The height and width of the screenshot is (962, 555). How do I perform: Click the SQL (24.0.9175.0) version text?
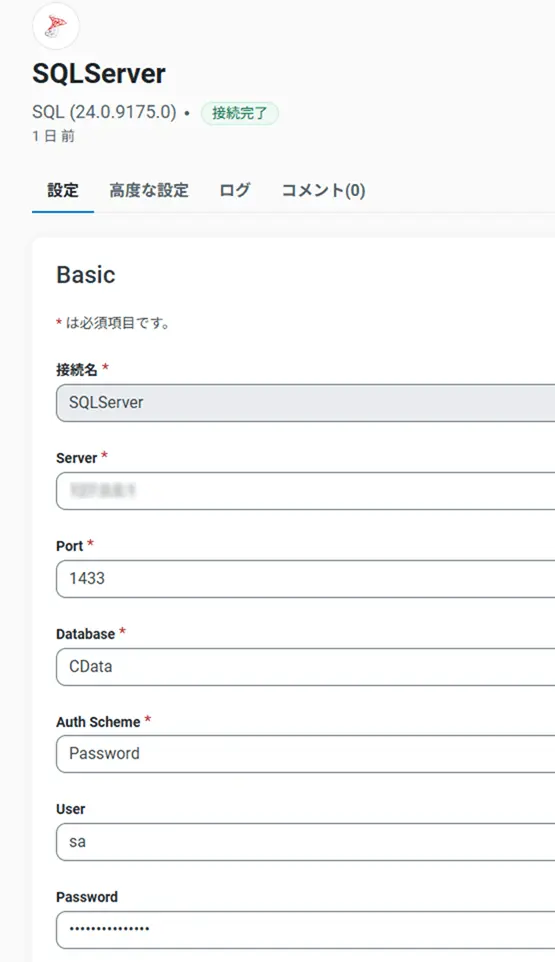click(104, 112)
